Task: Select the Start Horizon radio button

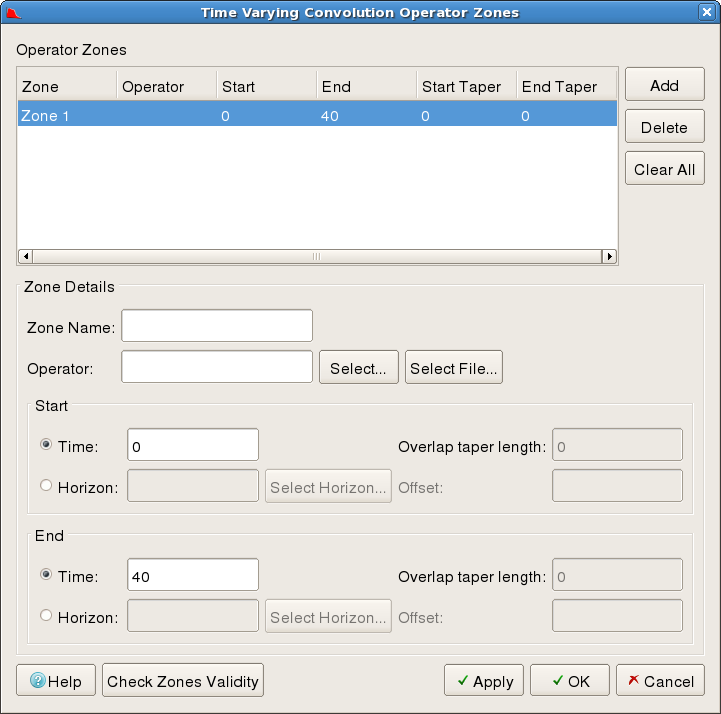Action: (x=46, y=486)
